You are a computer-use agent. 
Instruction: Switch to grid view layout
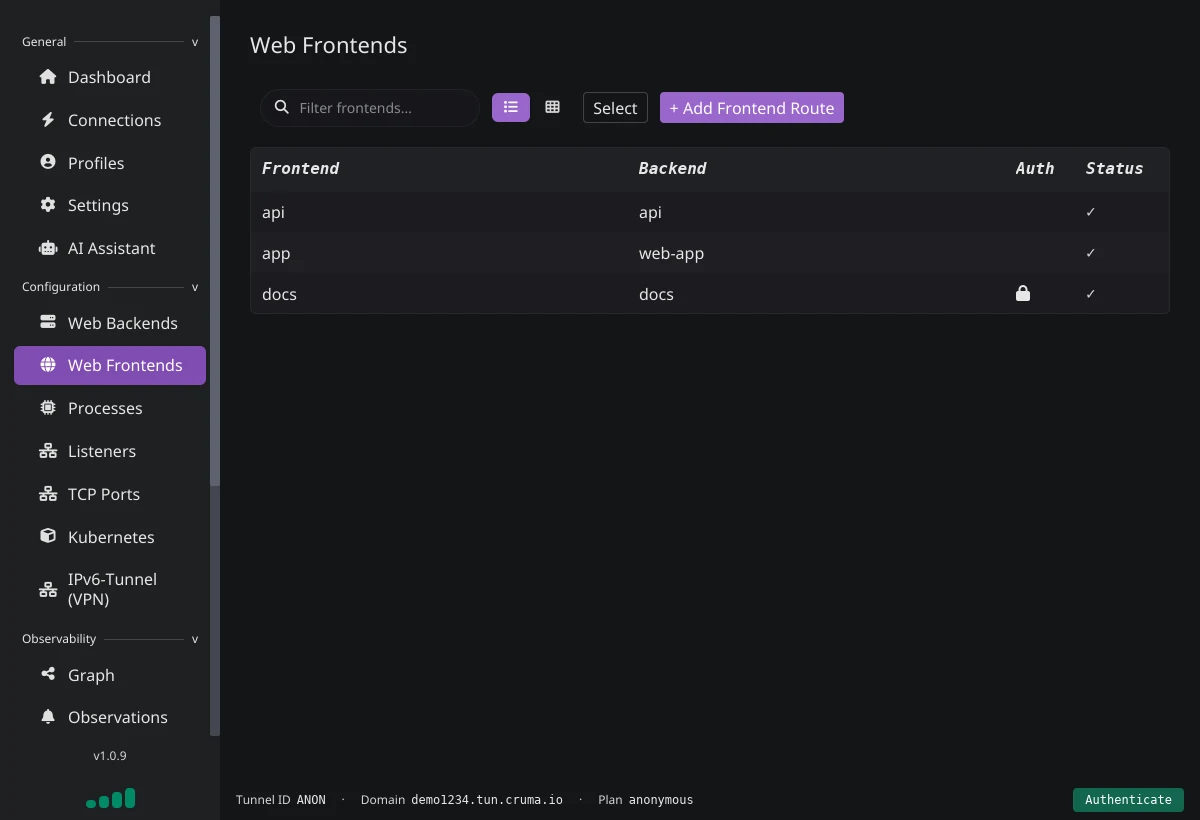[x=552, y=107]
